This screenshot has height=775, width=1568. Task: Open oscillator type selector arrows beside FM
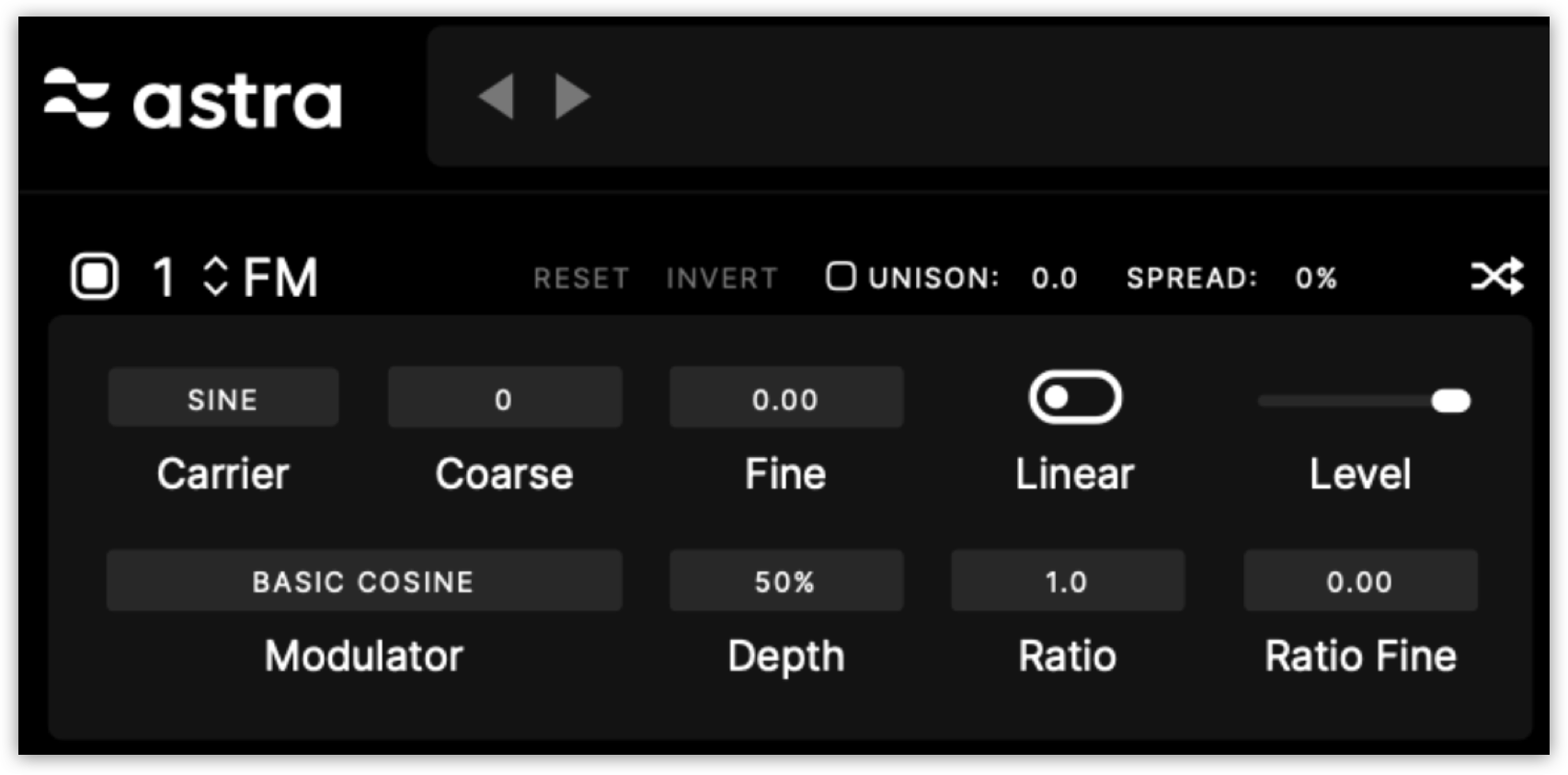215,276
